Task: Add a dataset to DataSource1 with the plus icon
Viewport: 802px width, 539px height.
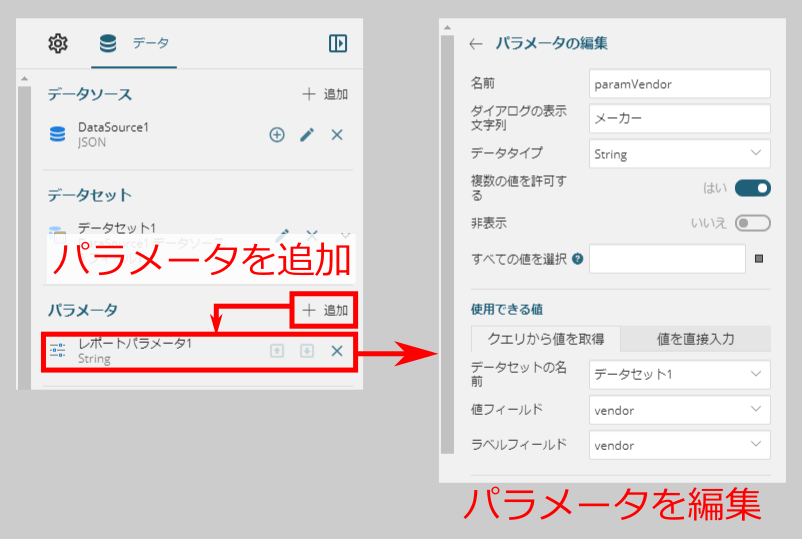Action: pyautogui.click(x=277, y=134)
